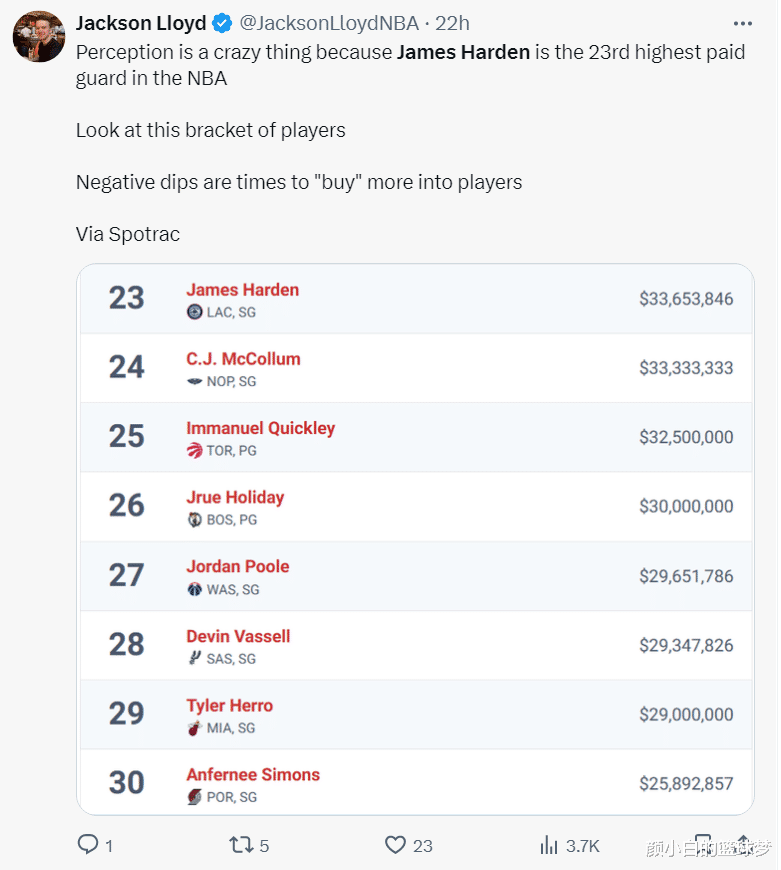The width and height of the screenshot is (781, 870).
Task: Click the Heat logo under Tyler Herro
Action: click(194, 728)
